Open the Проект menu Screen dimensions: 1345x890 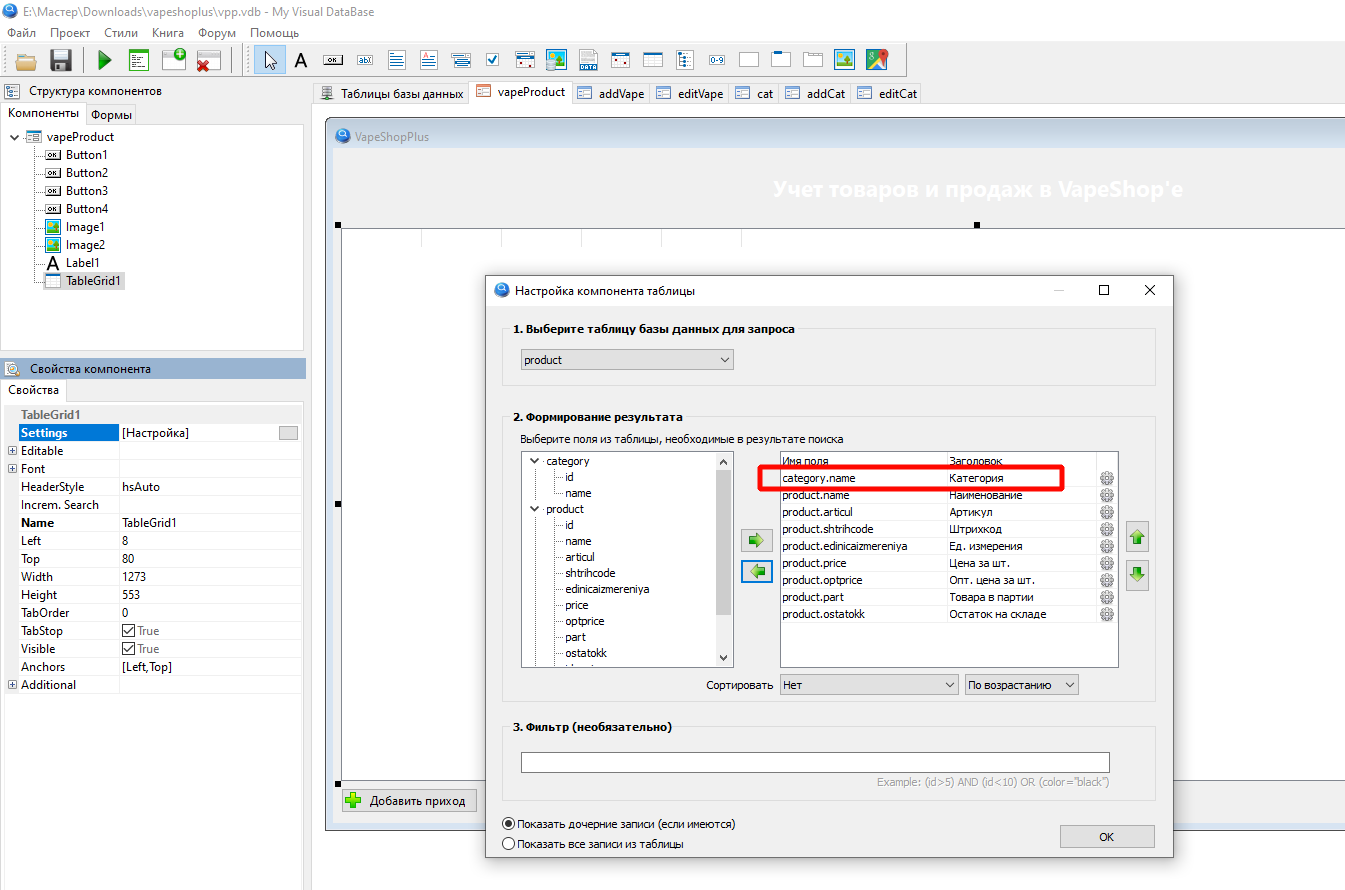coord(70,33)
